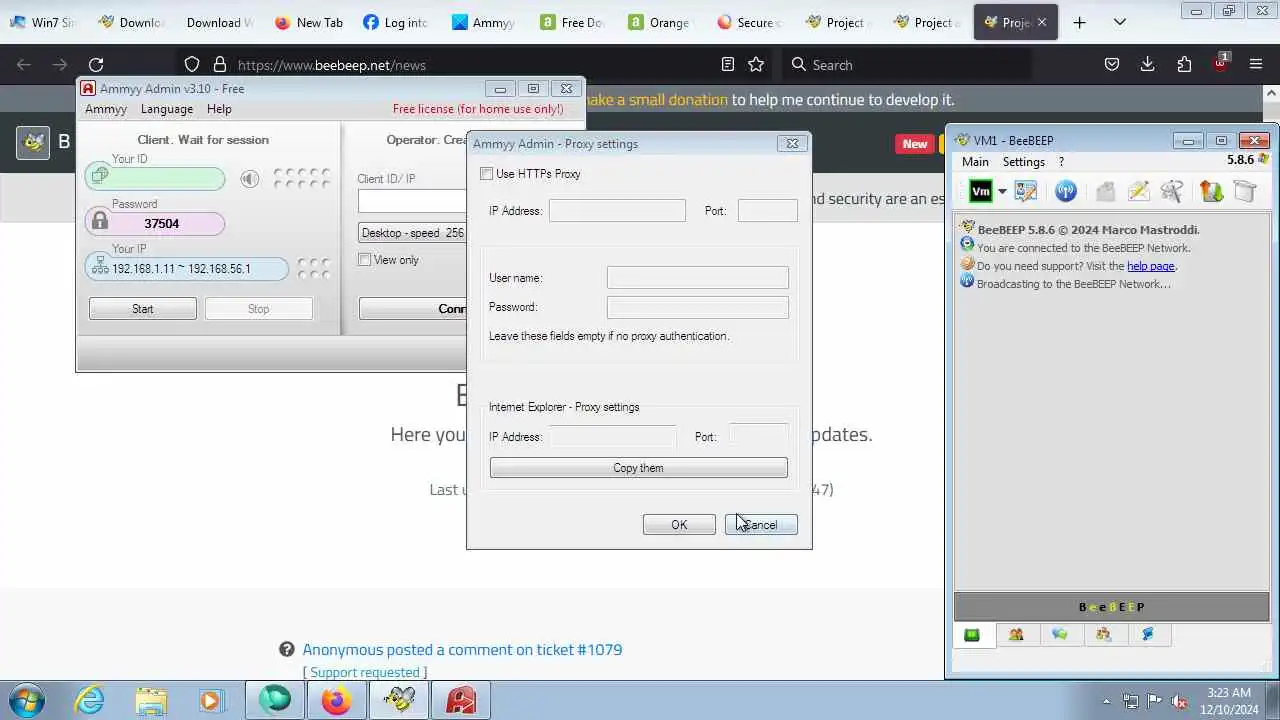Open the Pocket icon in Firefox toolbar
Screen dimensions: 1280x720
[x=1112, y=65]
